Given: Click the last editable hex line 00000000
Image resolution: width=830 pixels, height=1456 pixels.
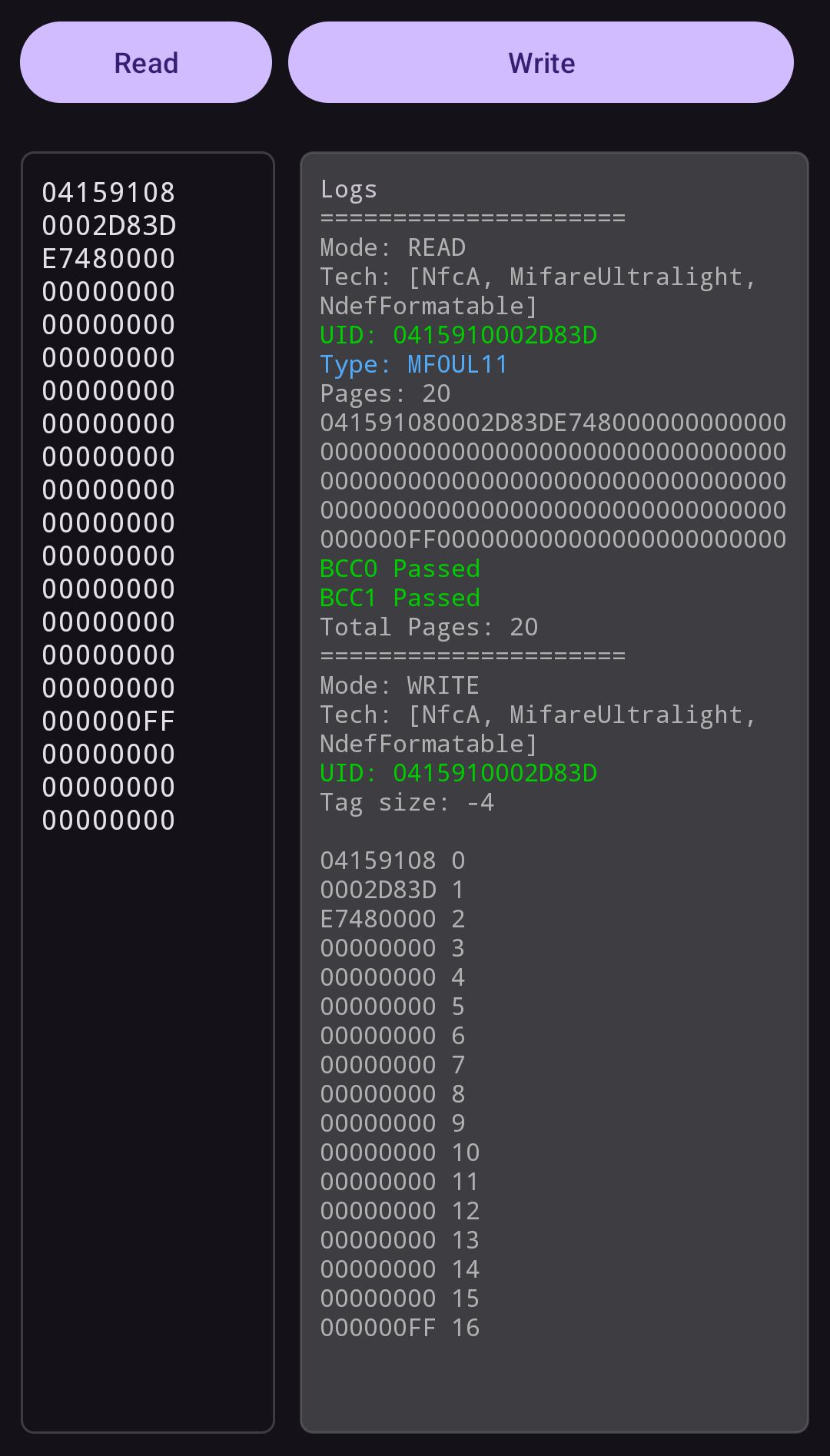Looking at the screenshot, I should 108,820.
